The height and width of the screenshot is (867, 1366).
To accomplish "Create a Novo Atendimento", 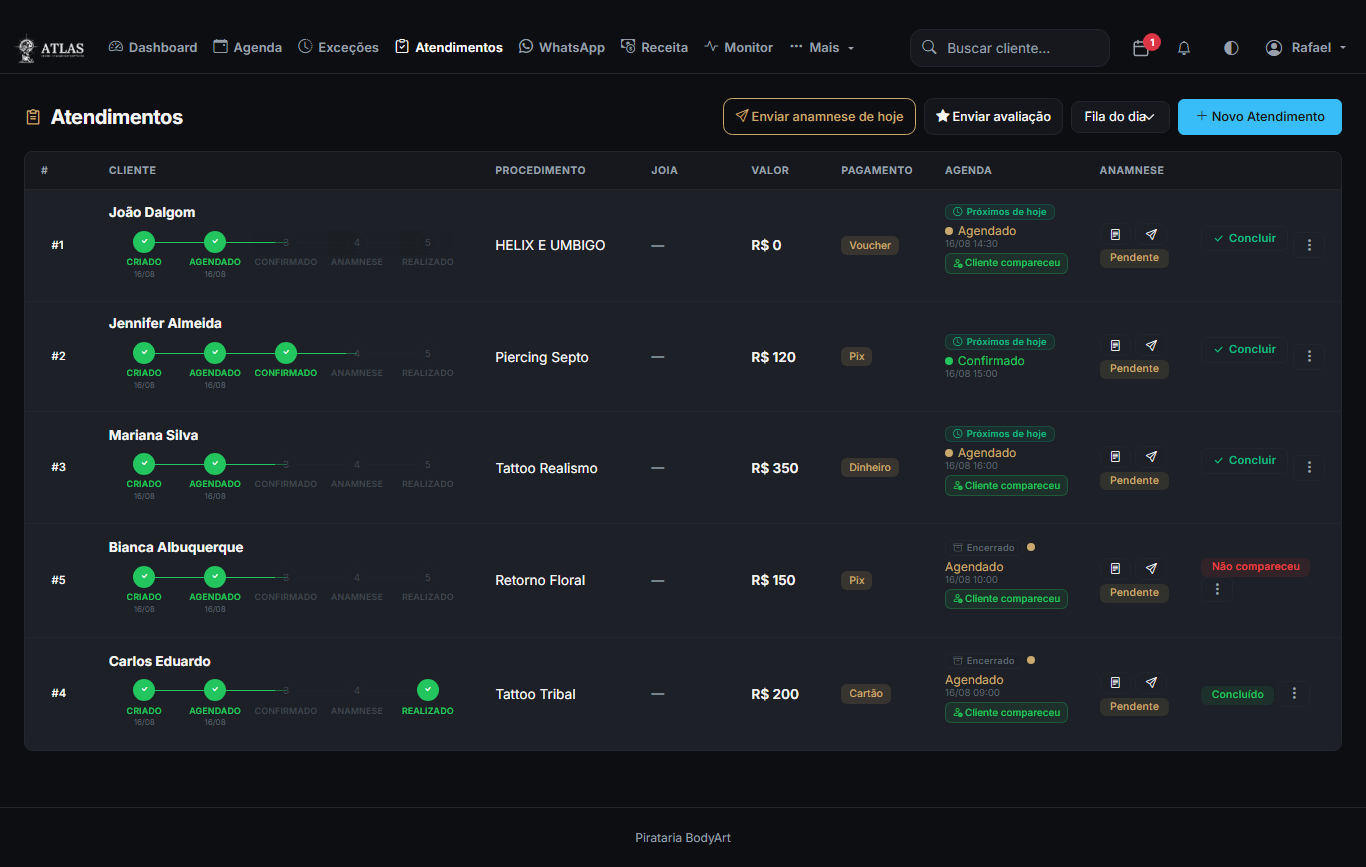I will coord(1259,117).
